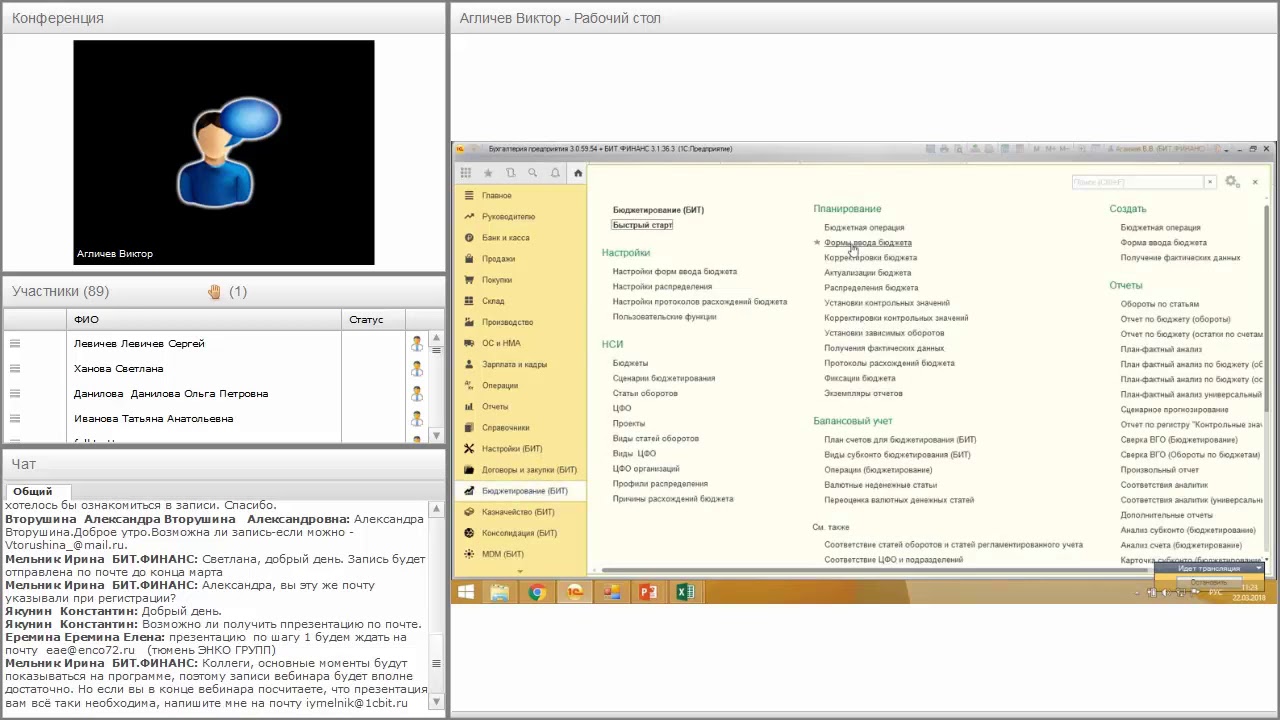Screen dimensions: 1280x720
Task: Select participant Ханова Светлана
Action: click(118, 369)
